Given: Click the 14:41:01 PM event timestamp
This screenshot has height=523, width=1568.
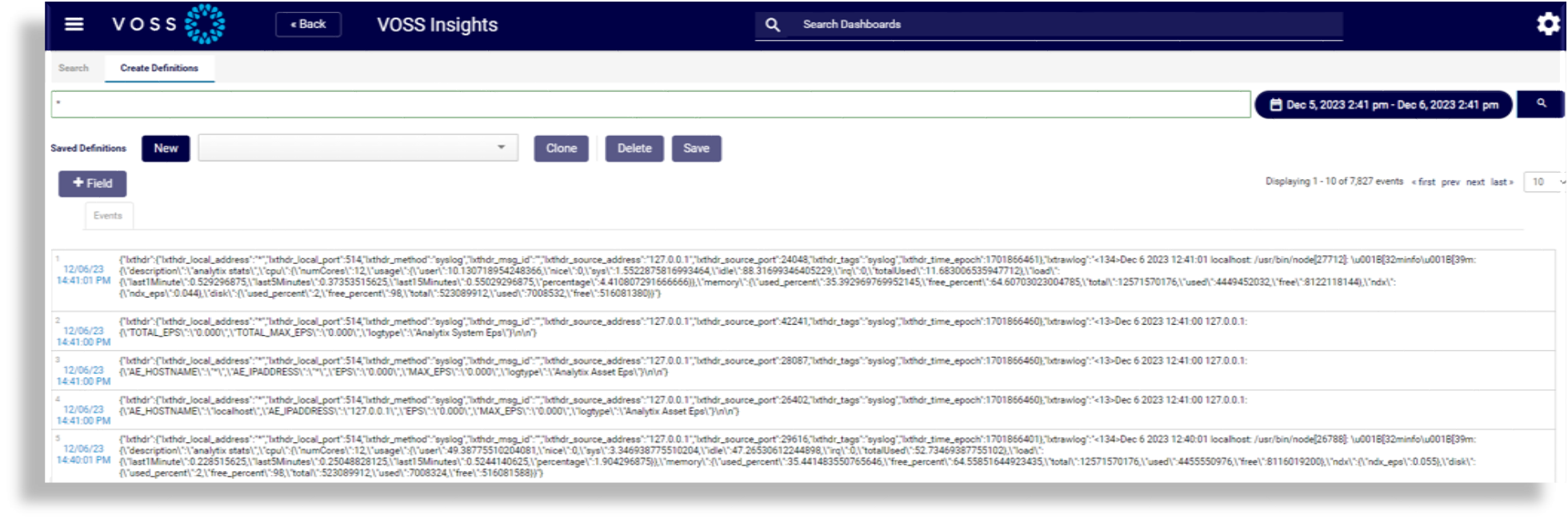Looking at the screenshot, I should pyautogui.click(x=83, y=275).
